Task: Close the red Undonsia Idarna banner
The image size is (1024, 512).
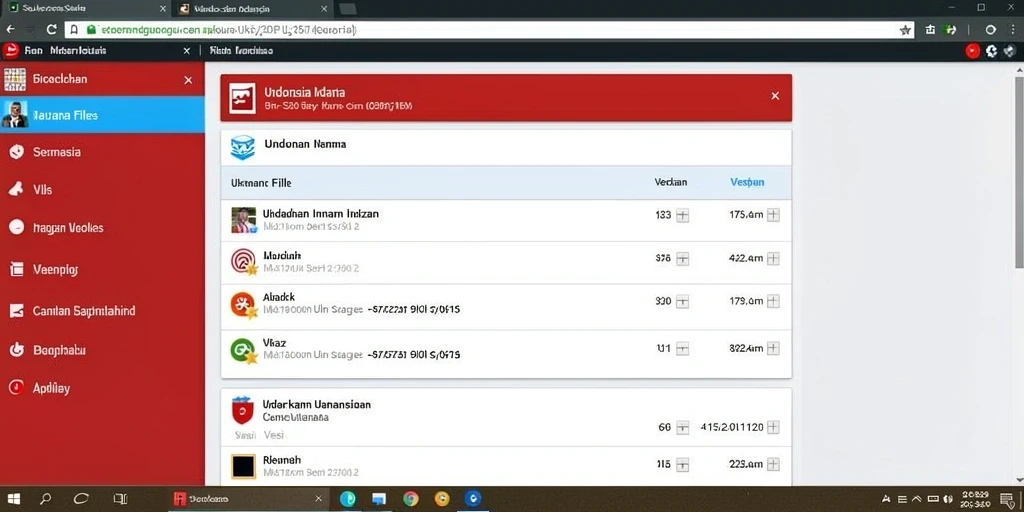Action: [x=775, y=96]
